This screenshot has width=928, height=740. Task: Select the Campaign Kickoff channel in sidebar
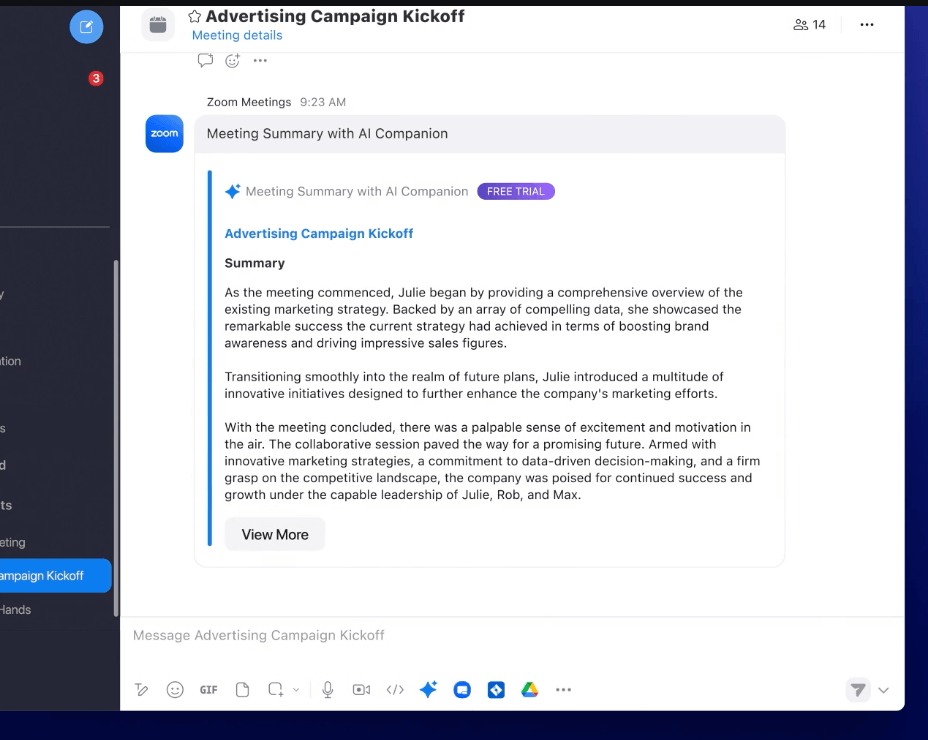[x=55, y=575]
